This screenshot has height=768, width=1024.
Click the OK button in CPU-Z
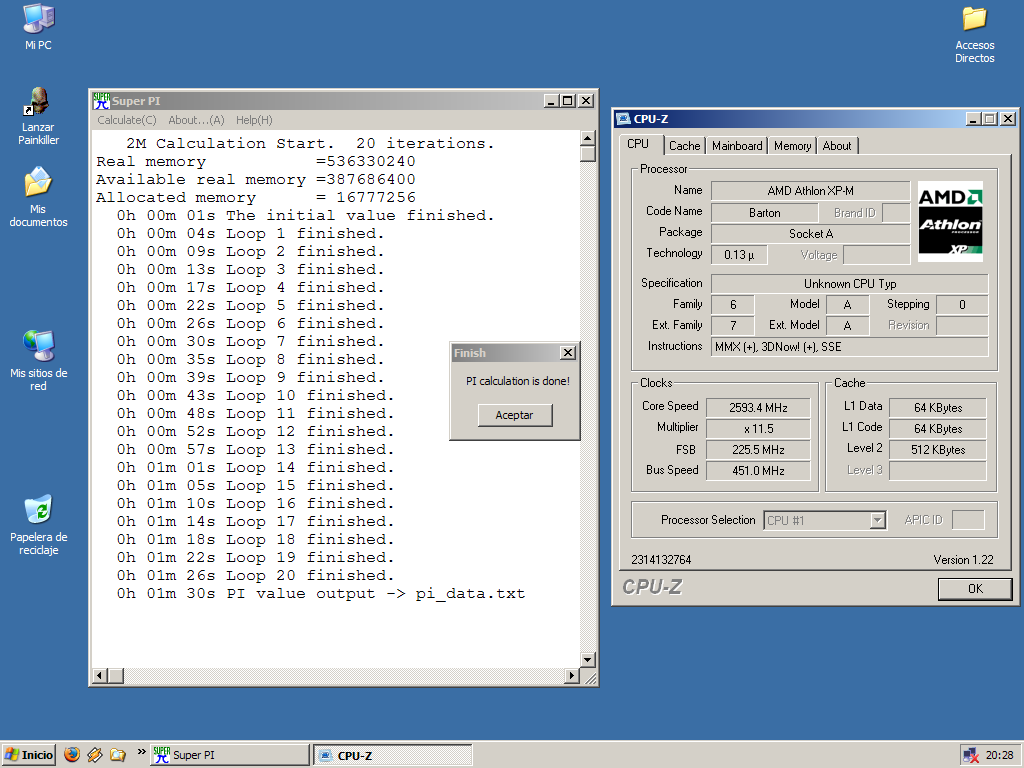click(x=975, y=589)
